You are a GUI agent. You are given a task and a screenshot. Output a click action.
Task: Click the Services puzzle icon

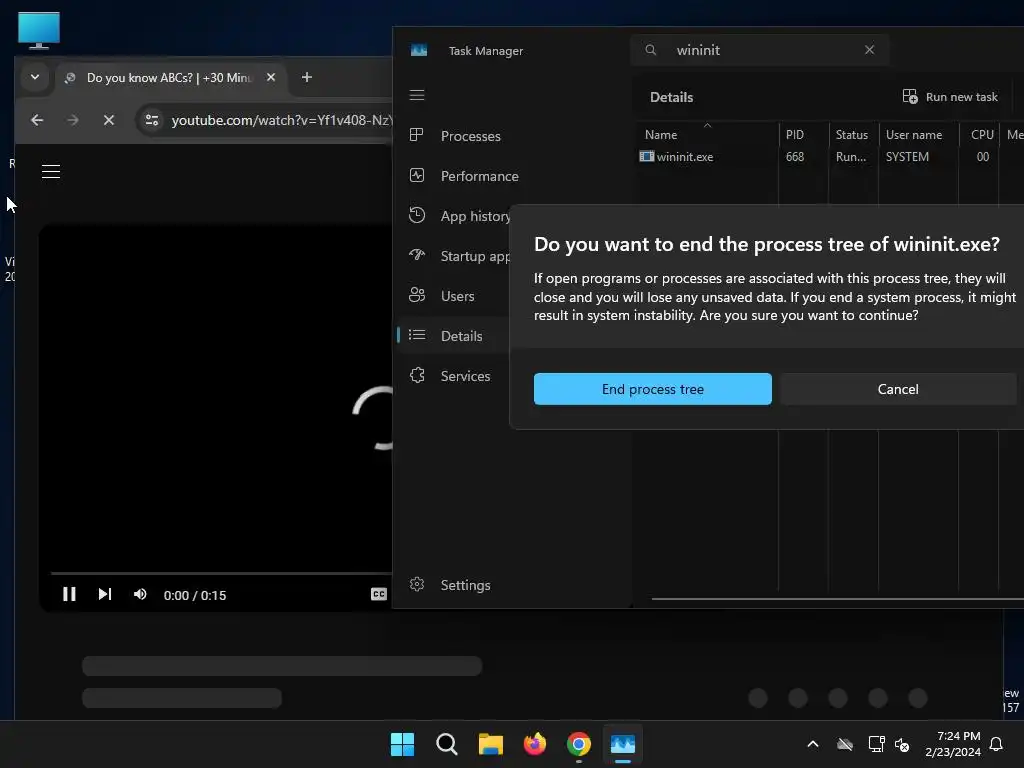(417, 375)
